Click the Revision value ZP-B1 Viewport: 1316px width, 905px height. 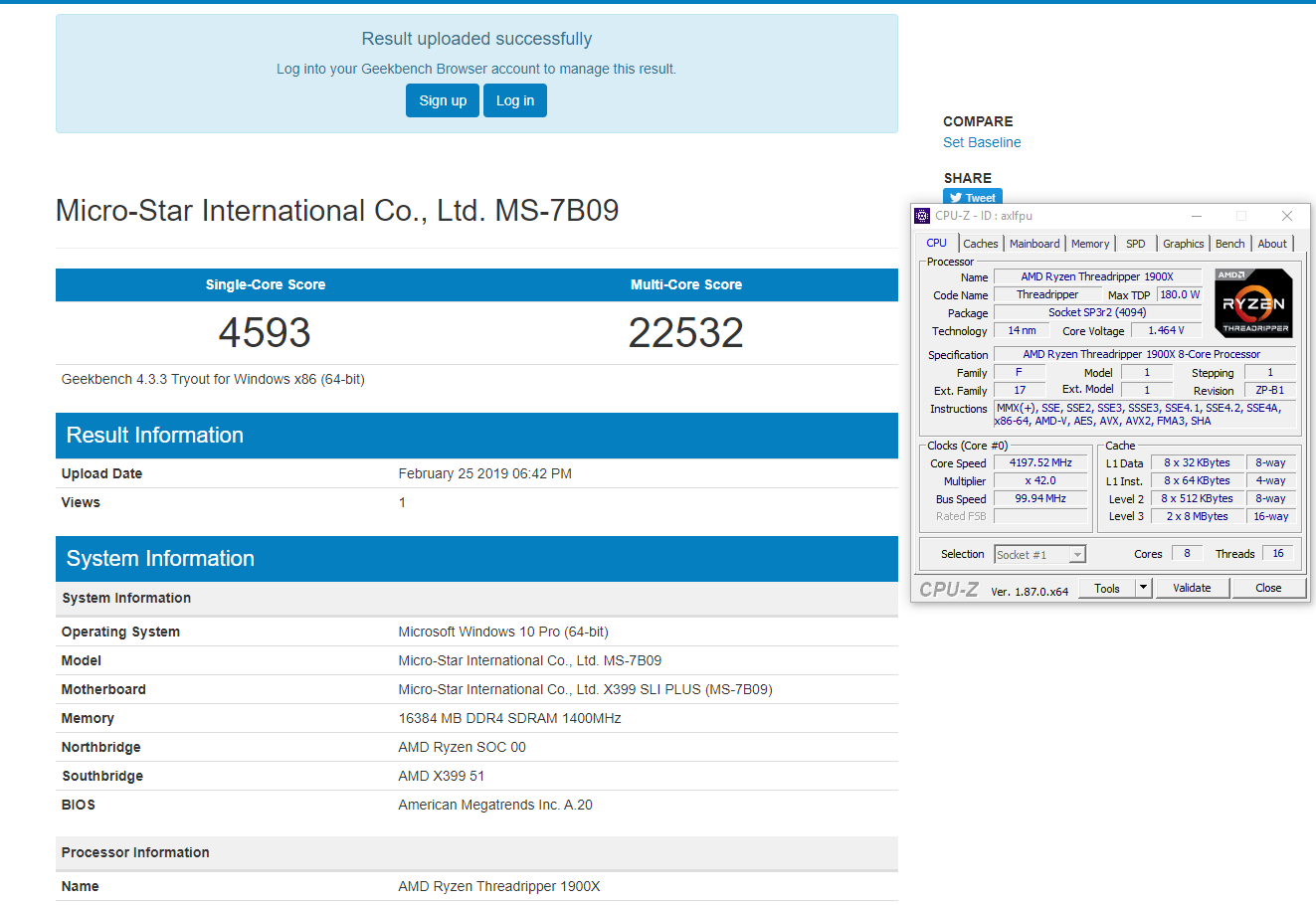coord(1269,390)
